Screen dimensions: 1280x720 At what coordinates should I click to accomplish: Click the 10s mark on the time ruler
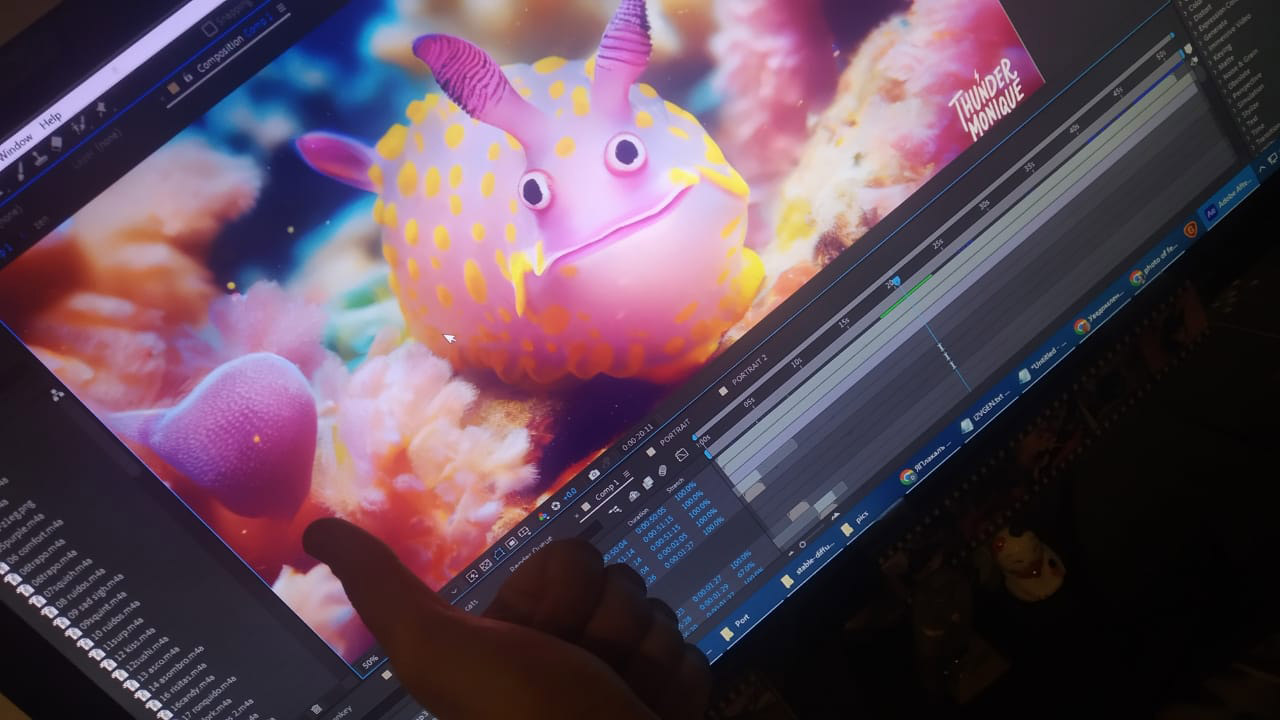coord(796,362)
